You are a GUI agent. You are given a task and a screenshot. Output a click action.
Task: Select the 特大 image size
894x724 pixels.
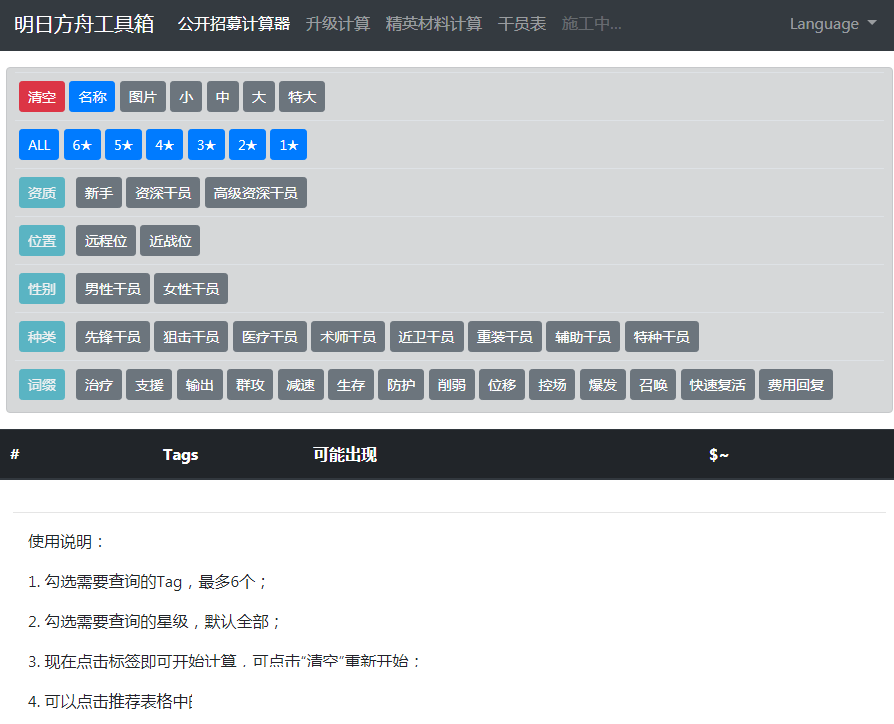point(302,97)
